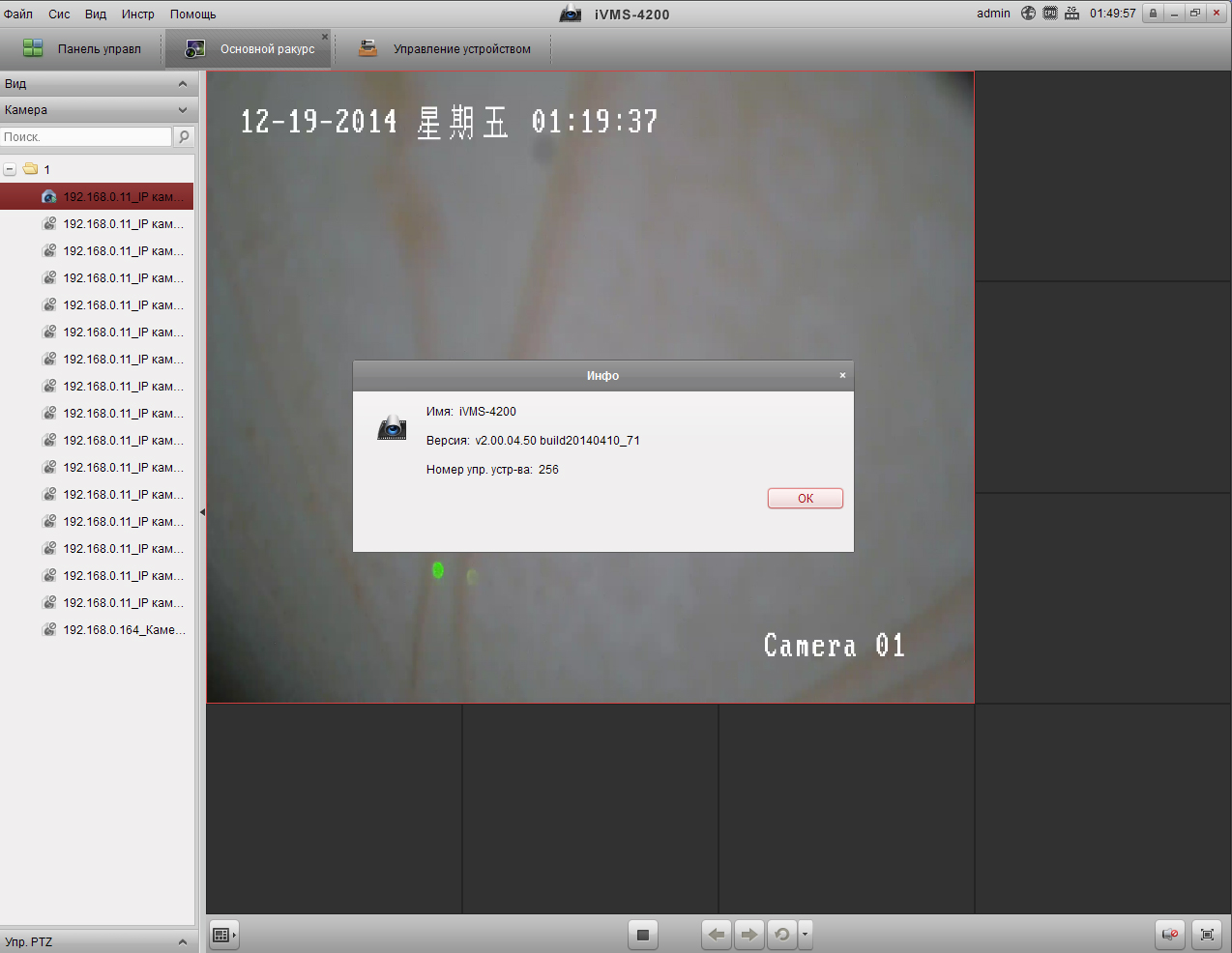
Task: Switch to Управление устройством tab
Action: click(444, 48)
